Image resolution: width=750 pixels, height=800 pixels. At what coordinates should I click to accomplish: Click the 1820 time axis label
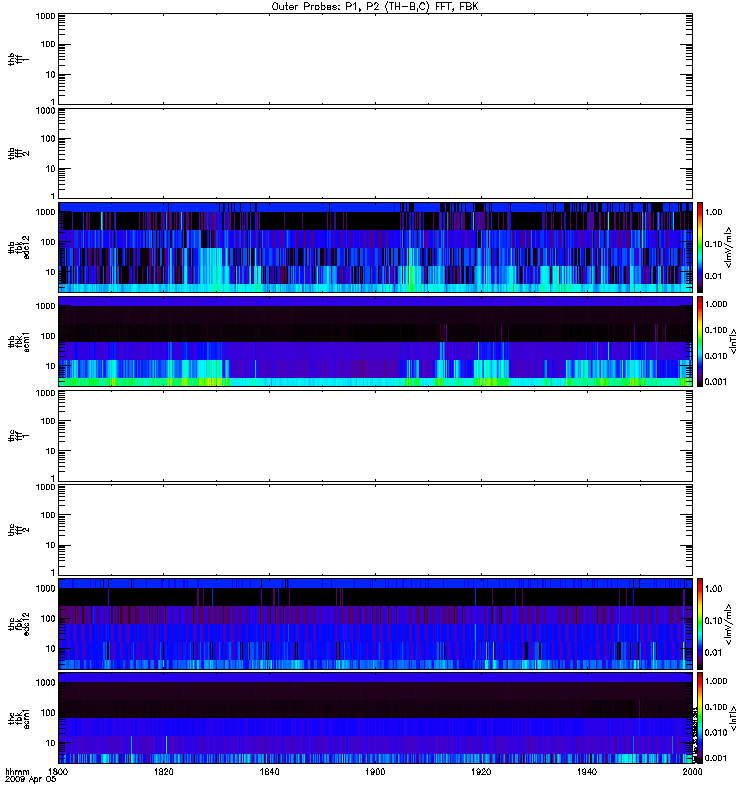click(163, 771)
